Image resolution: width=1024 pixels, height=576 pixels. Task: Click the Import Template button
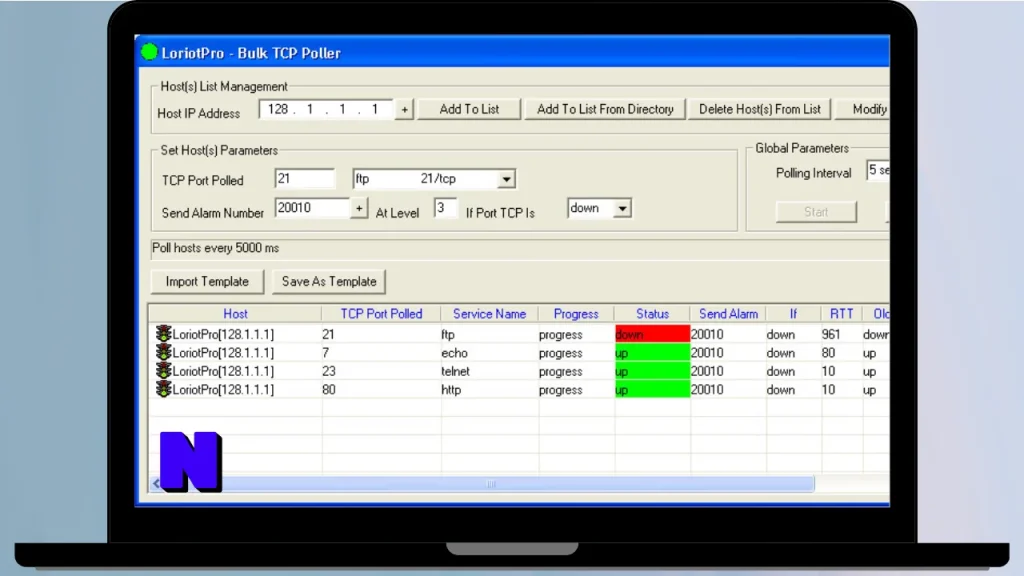(x=207, y=281)
